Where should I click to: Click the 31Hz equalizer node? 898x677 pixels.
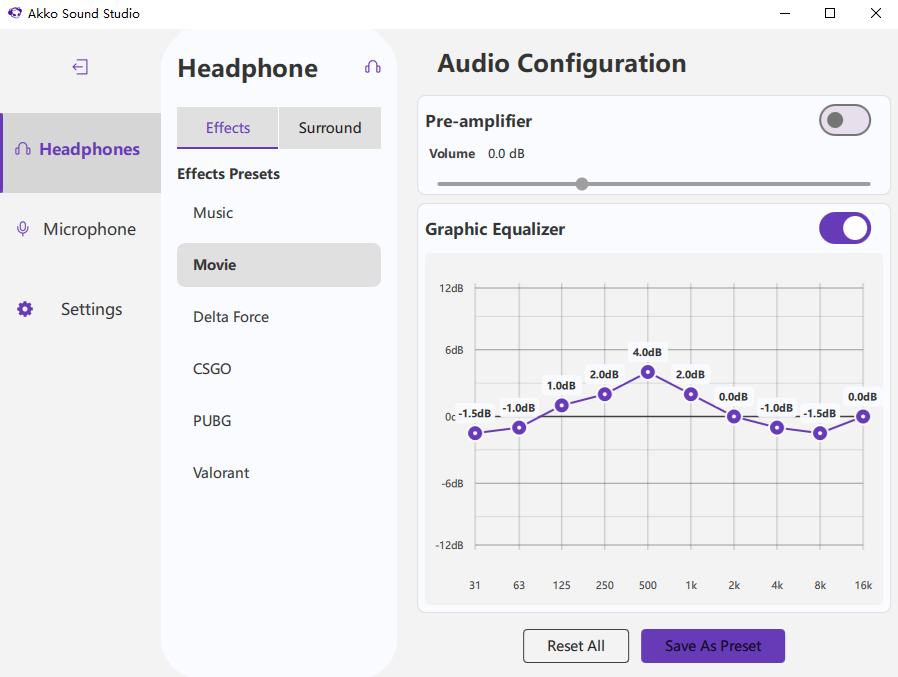pyautogui.click(x=475, y=433)
